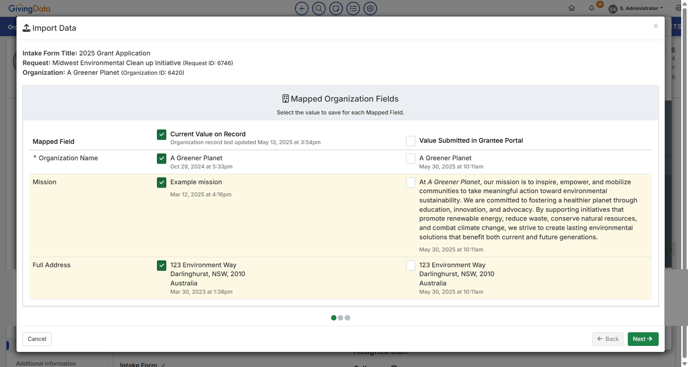Click the 'Full Address' mapped field label

[51, 265]
